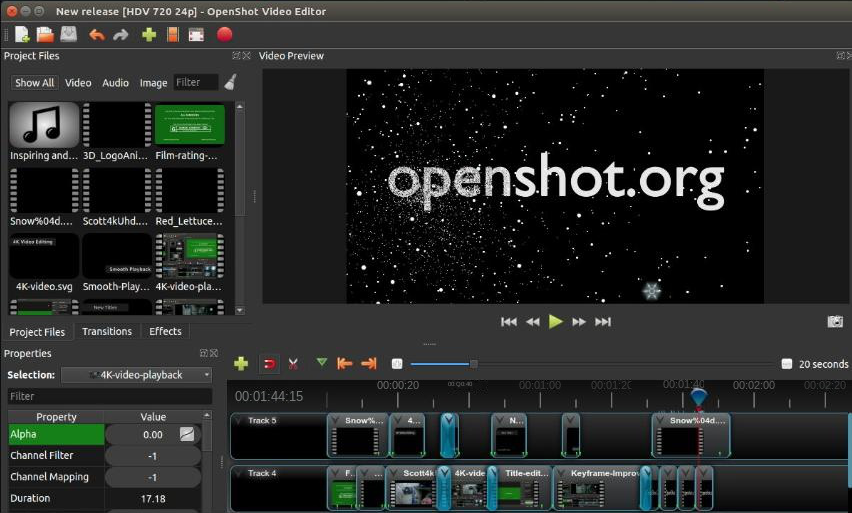Switch to the Transitions tab
The width and height of the screenshot is (852, 513).
[x=107, y=332]
